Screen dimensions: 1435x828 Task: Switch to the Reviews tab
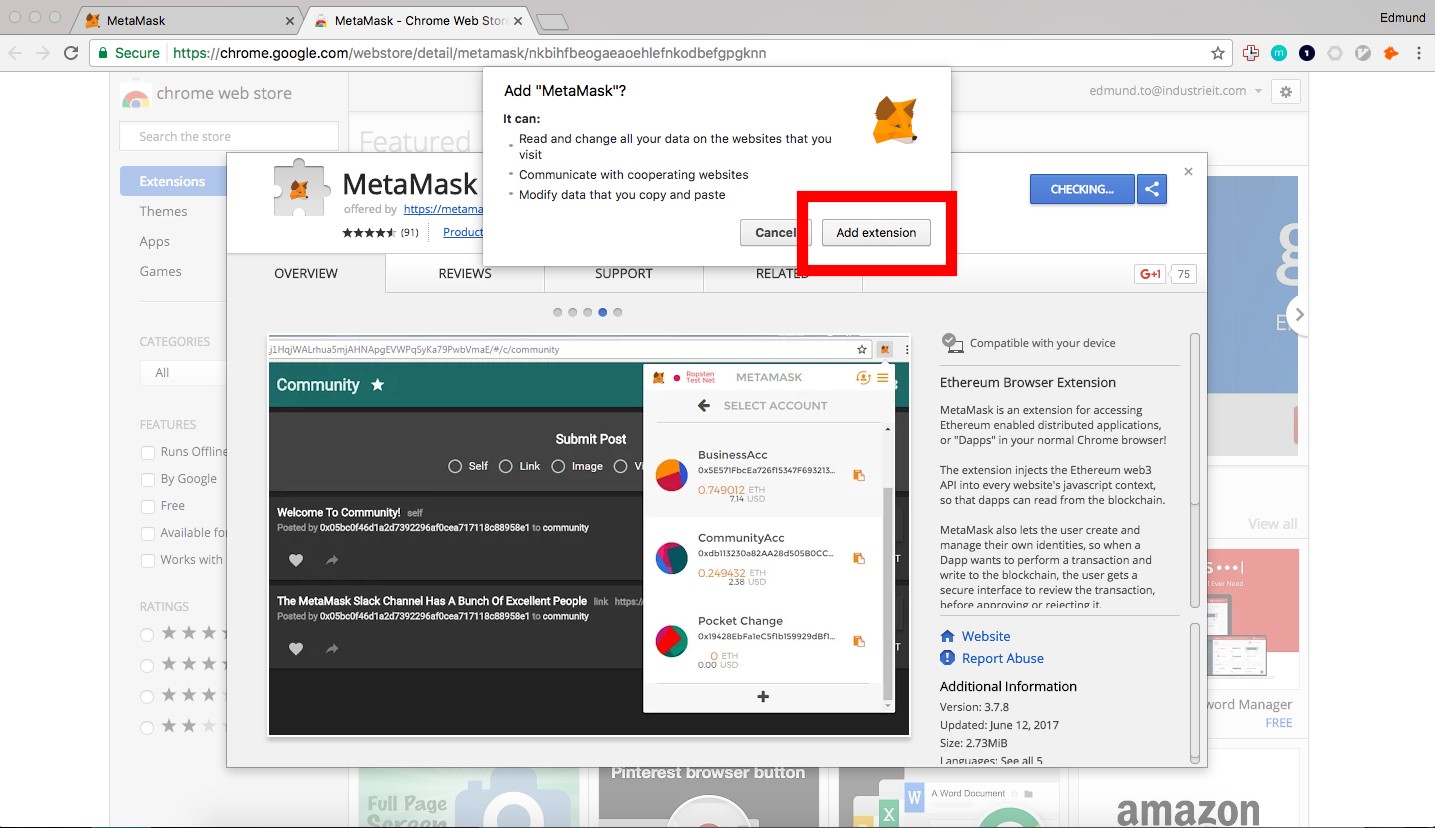tap(465, 274)
